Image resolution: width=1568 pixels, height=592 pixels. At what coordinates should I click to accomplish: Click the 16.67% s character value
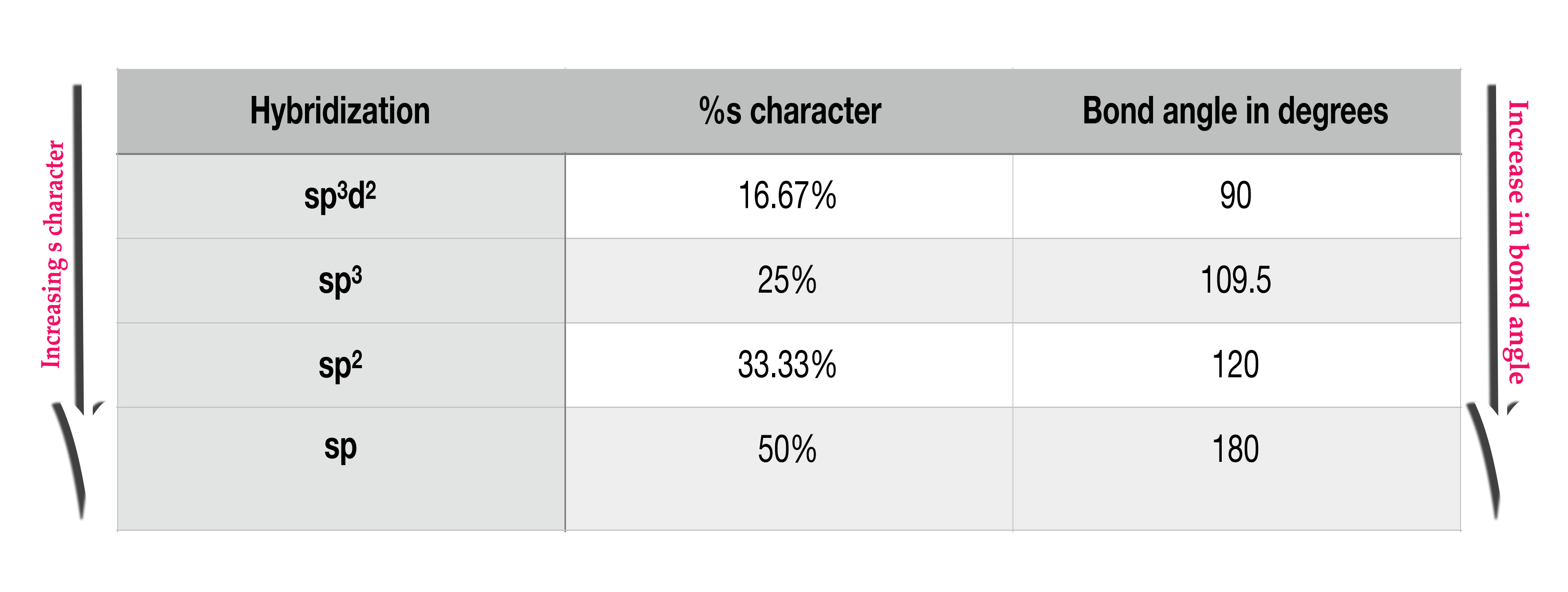(787, 196)
